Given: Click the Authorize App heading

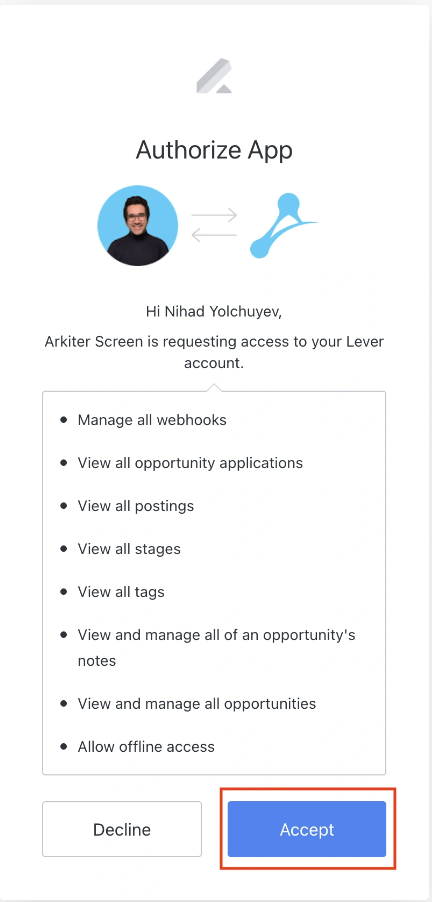Looking at the screenshot, I should 214,150.
